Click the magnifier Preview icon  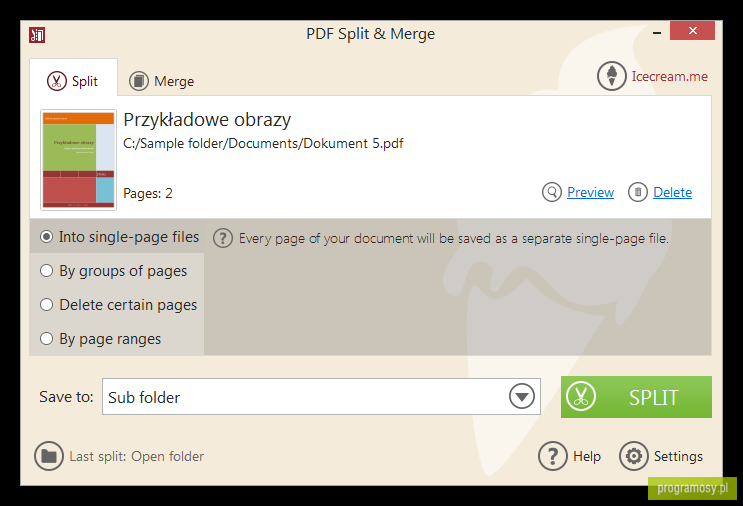tap(552, 192)
